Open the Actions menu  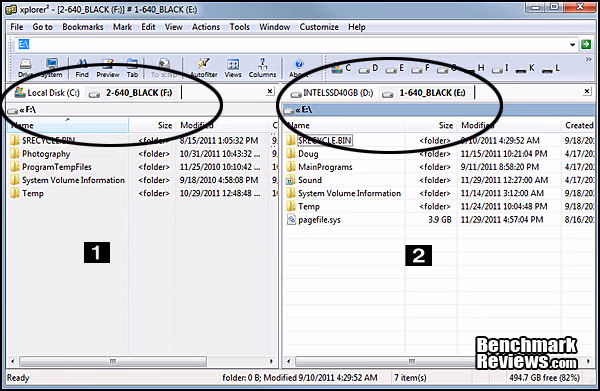pos(206,27)
